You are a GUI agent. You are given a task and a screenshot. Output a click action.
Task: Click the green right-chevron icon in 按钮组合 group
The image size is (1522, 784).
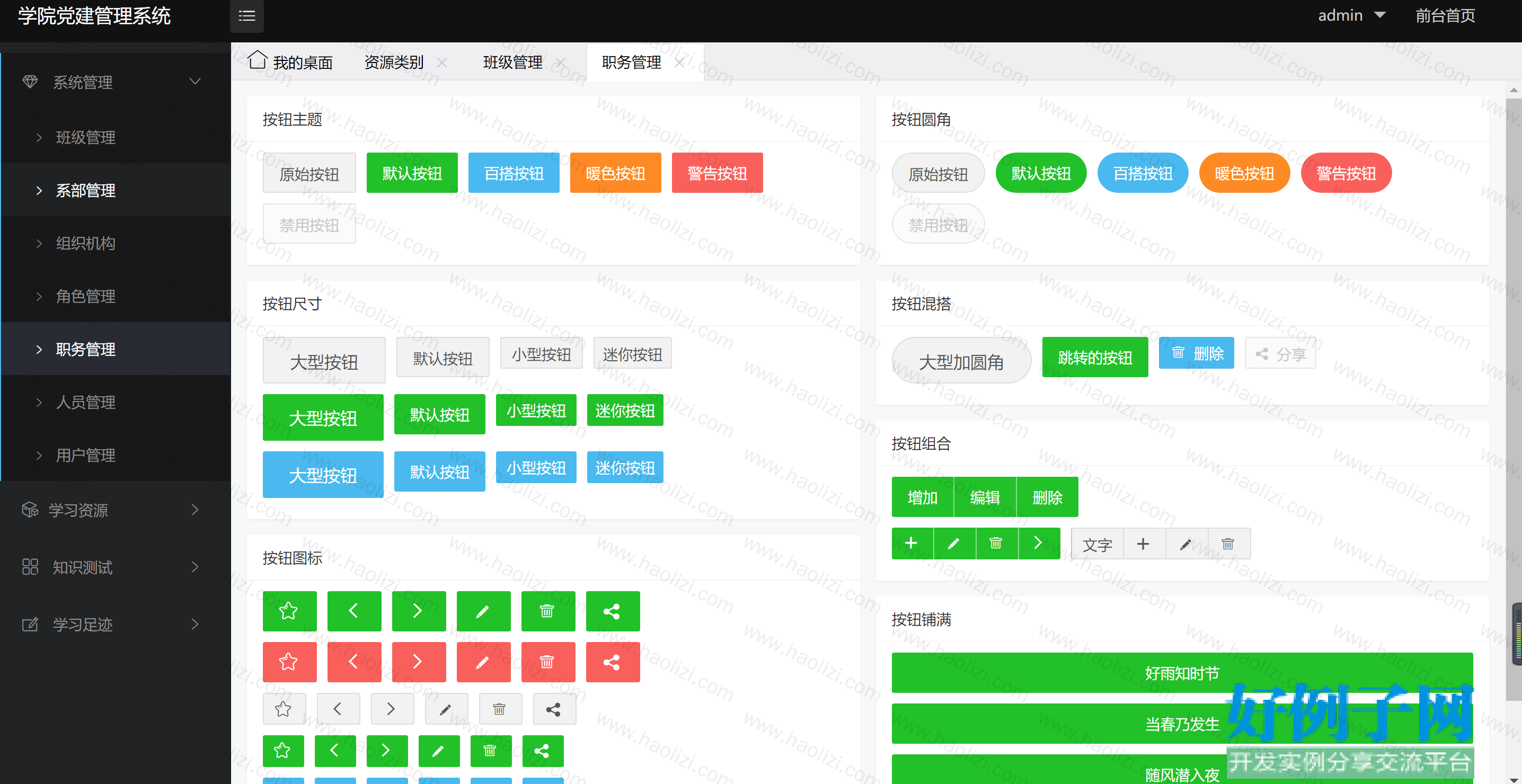tap(1039, 543)
